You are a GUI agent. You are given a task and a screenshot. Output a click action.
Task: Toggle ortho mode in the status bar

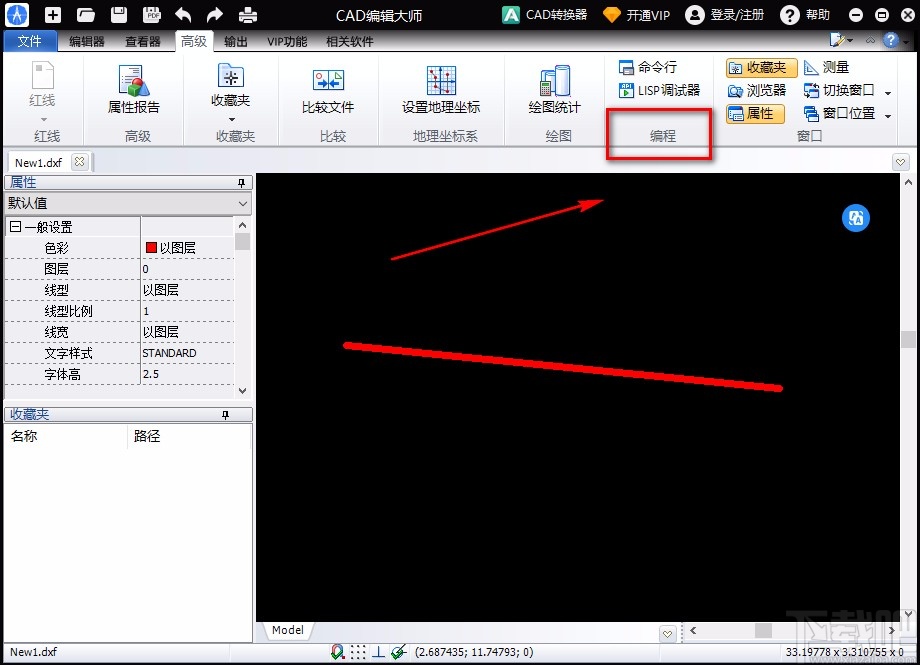click(378, 651)
